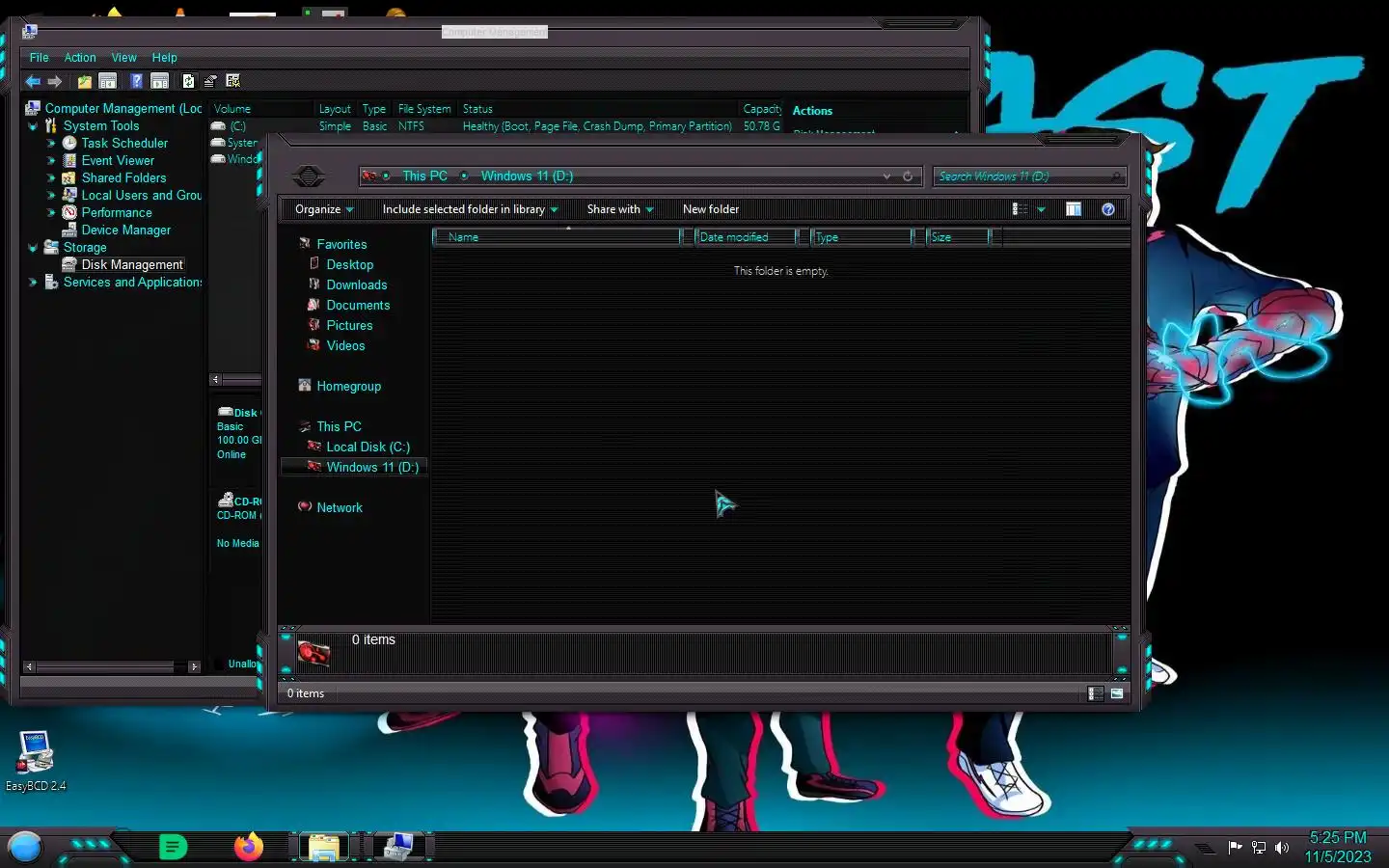Open the Help menu
This screenshot has width=1389, height=868.
[x=164, y=58]
